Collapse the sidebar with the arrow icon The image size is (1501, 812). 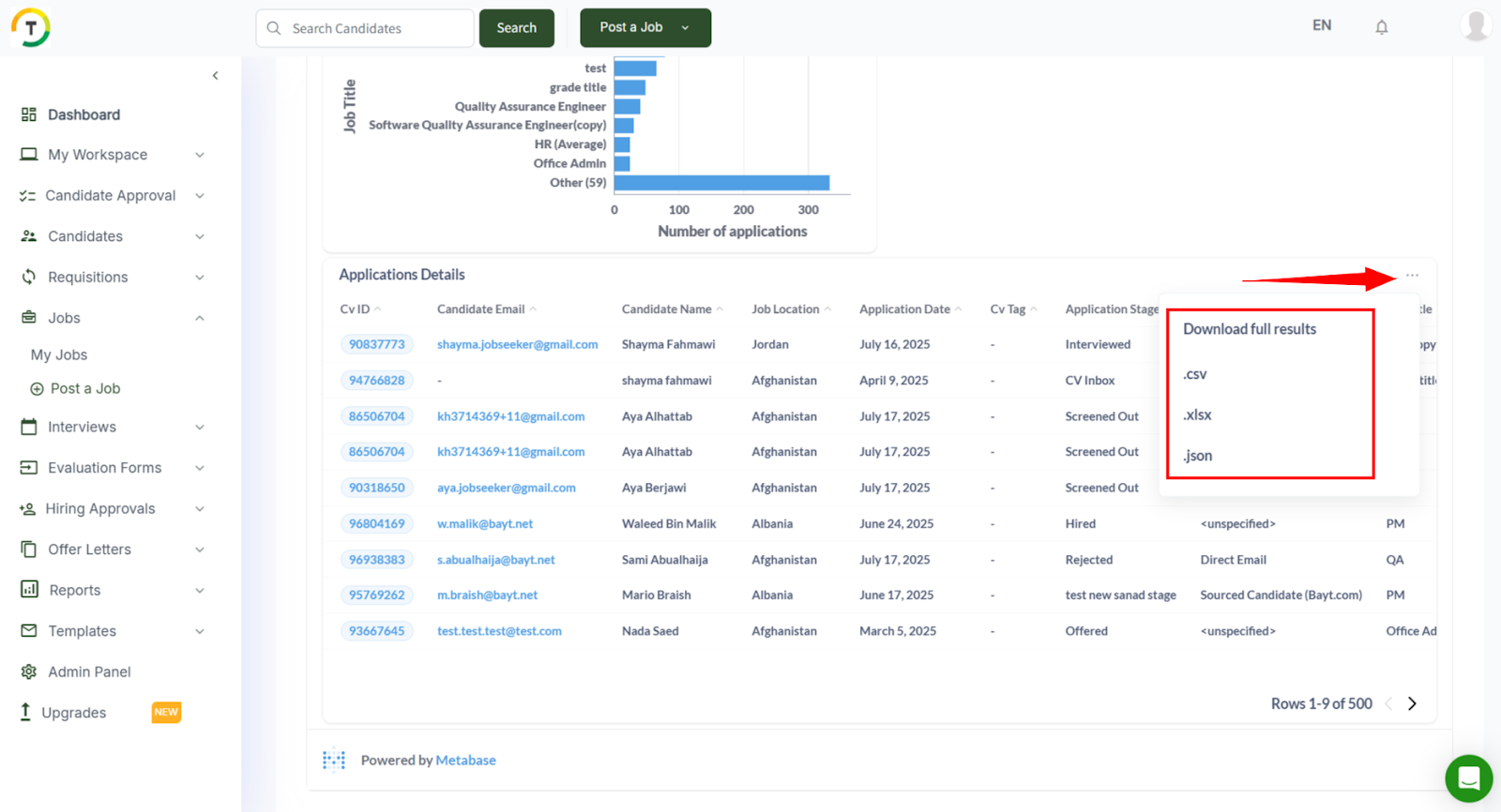click(215, 76)
